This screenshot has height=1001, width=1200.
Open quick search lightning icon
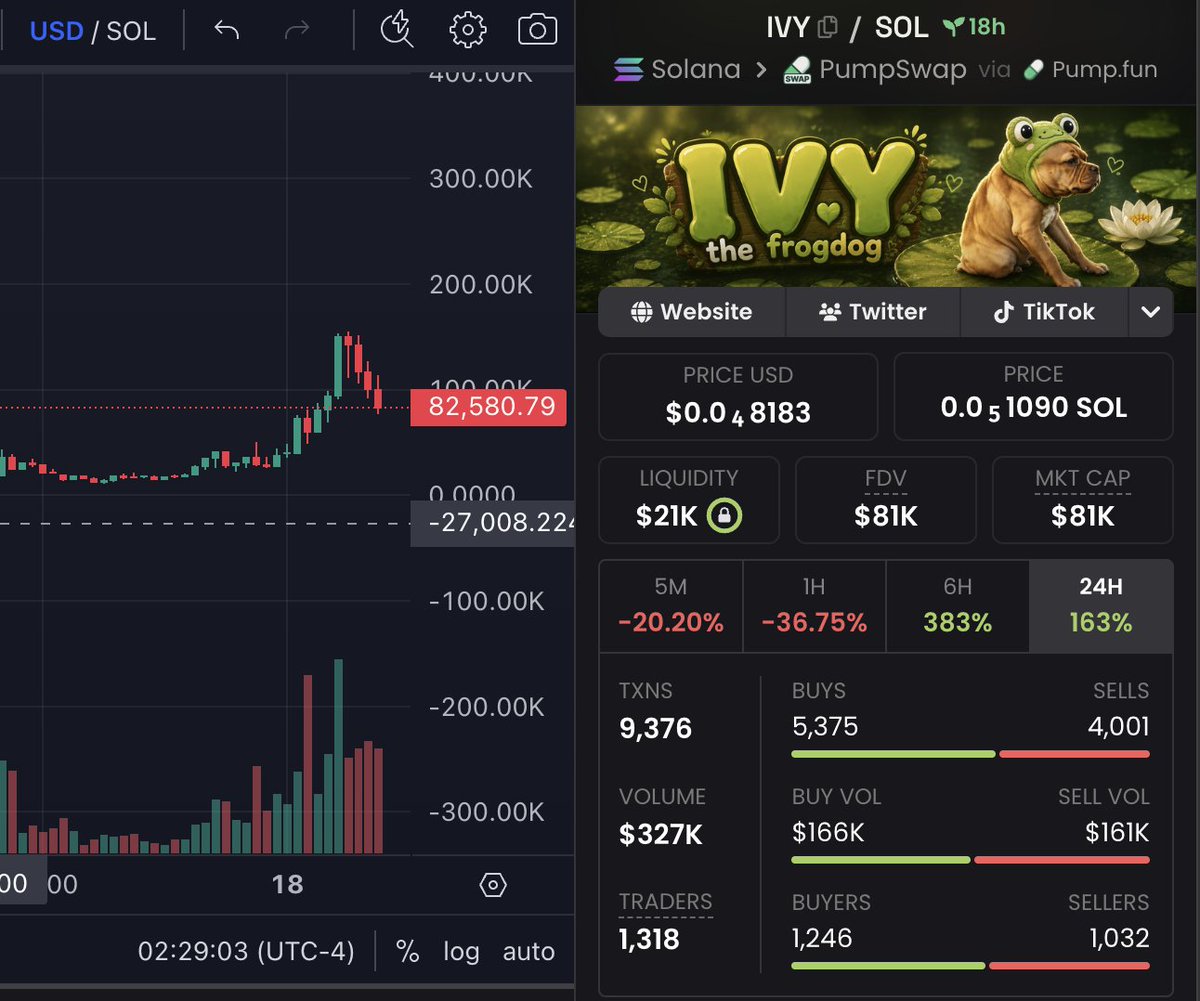(397, 30)
